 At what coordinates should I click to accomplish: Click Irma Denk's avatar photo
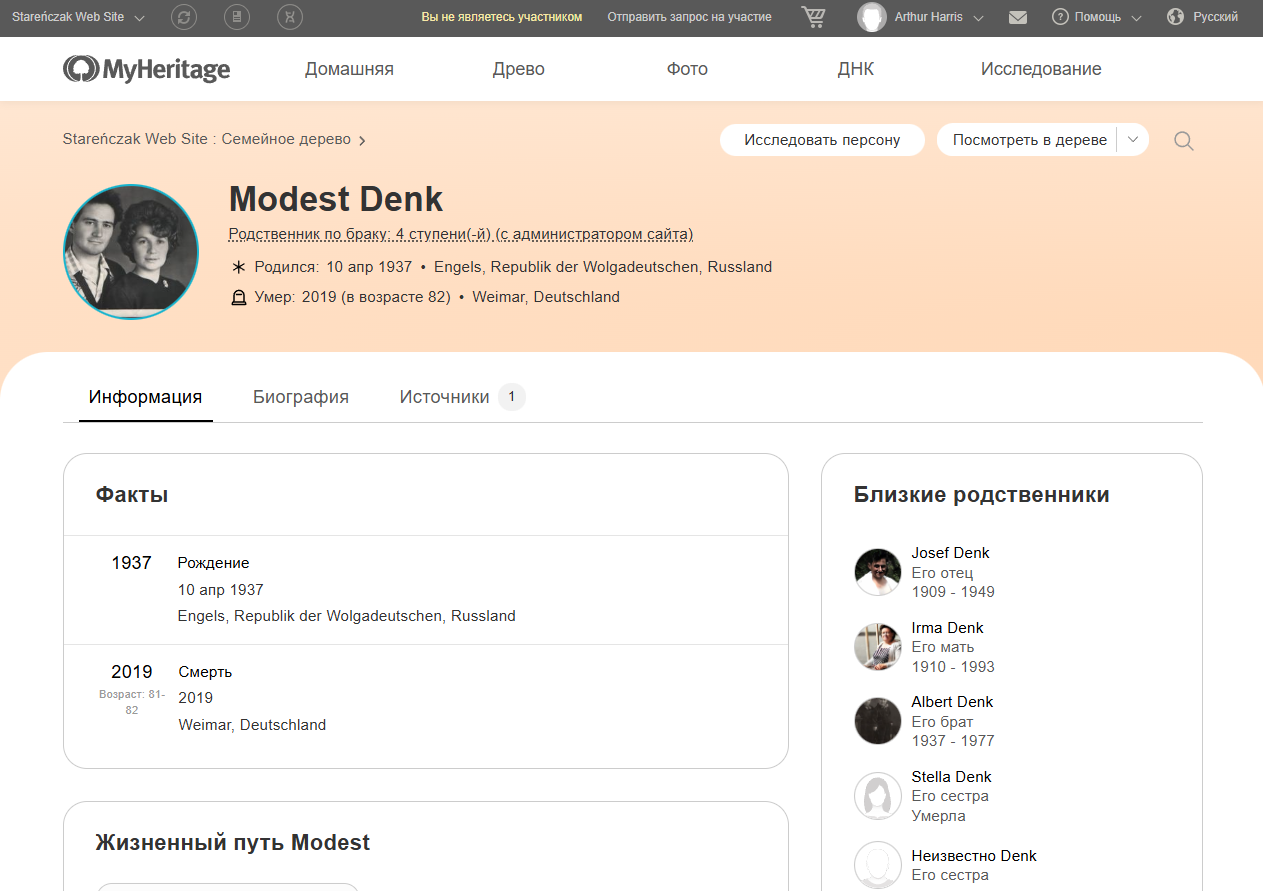[x=878, y=646]
